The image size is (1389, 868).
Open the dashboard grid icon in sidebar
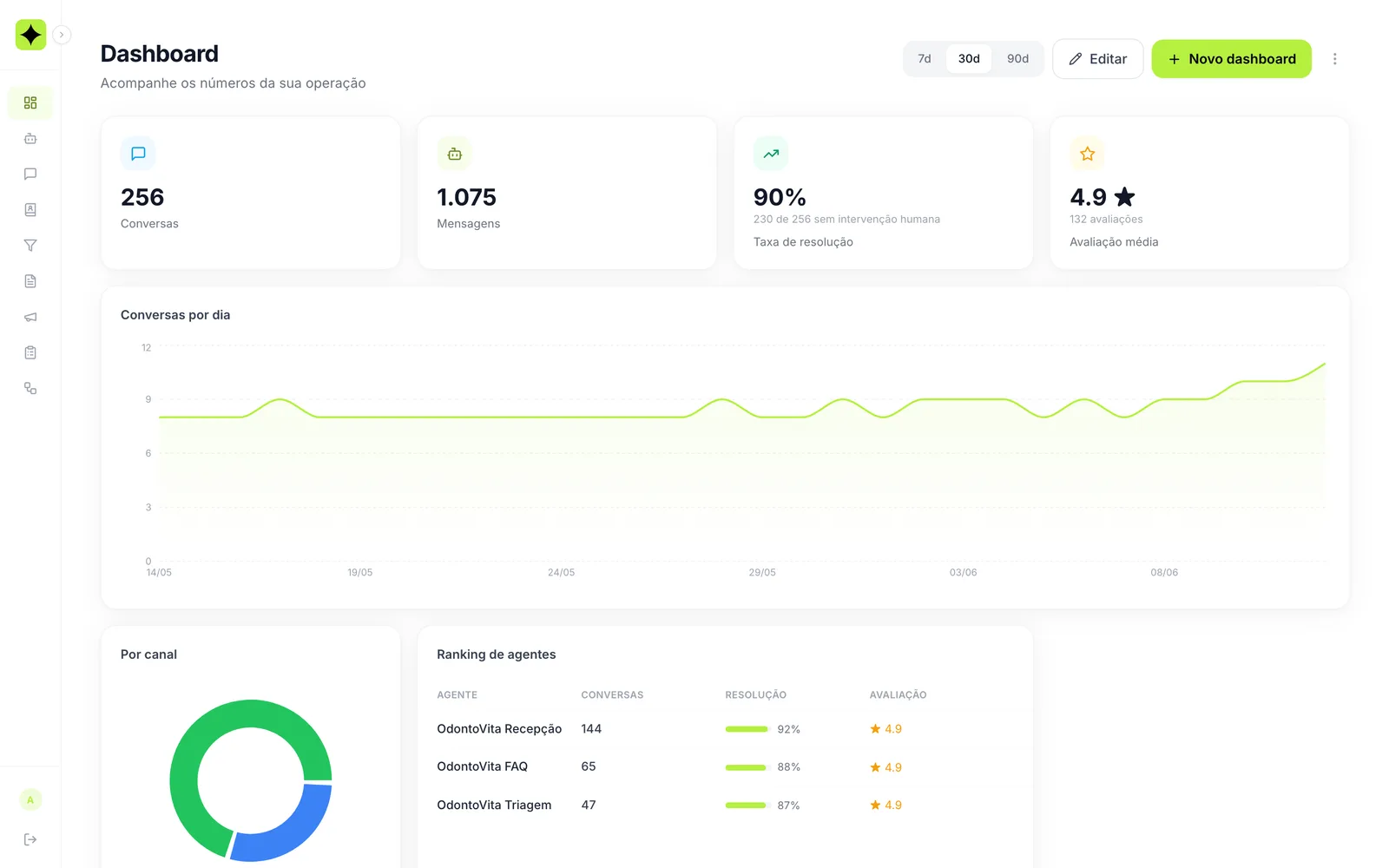(x=30, y=103)
